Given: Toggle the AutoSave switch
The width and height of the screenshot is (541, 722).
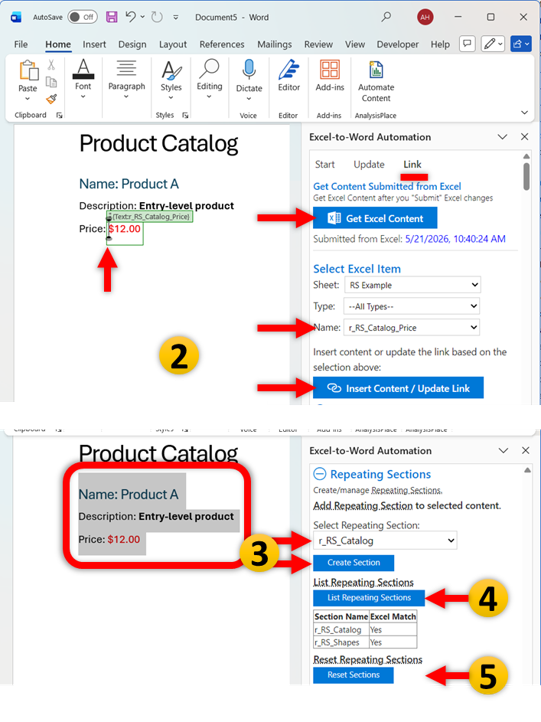Looking at the screenshot, I should (82, 17).
